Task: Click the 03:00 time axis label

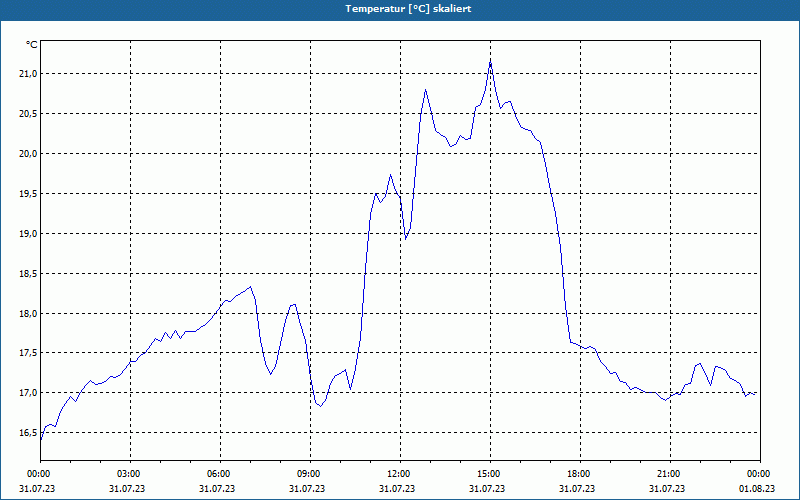Action: pyautogui.click(x=131, y=474)
